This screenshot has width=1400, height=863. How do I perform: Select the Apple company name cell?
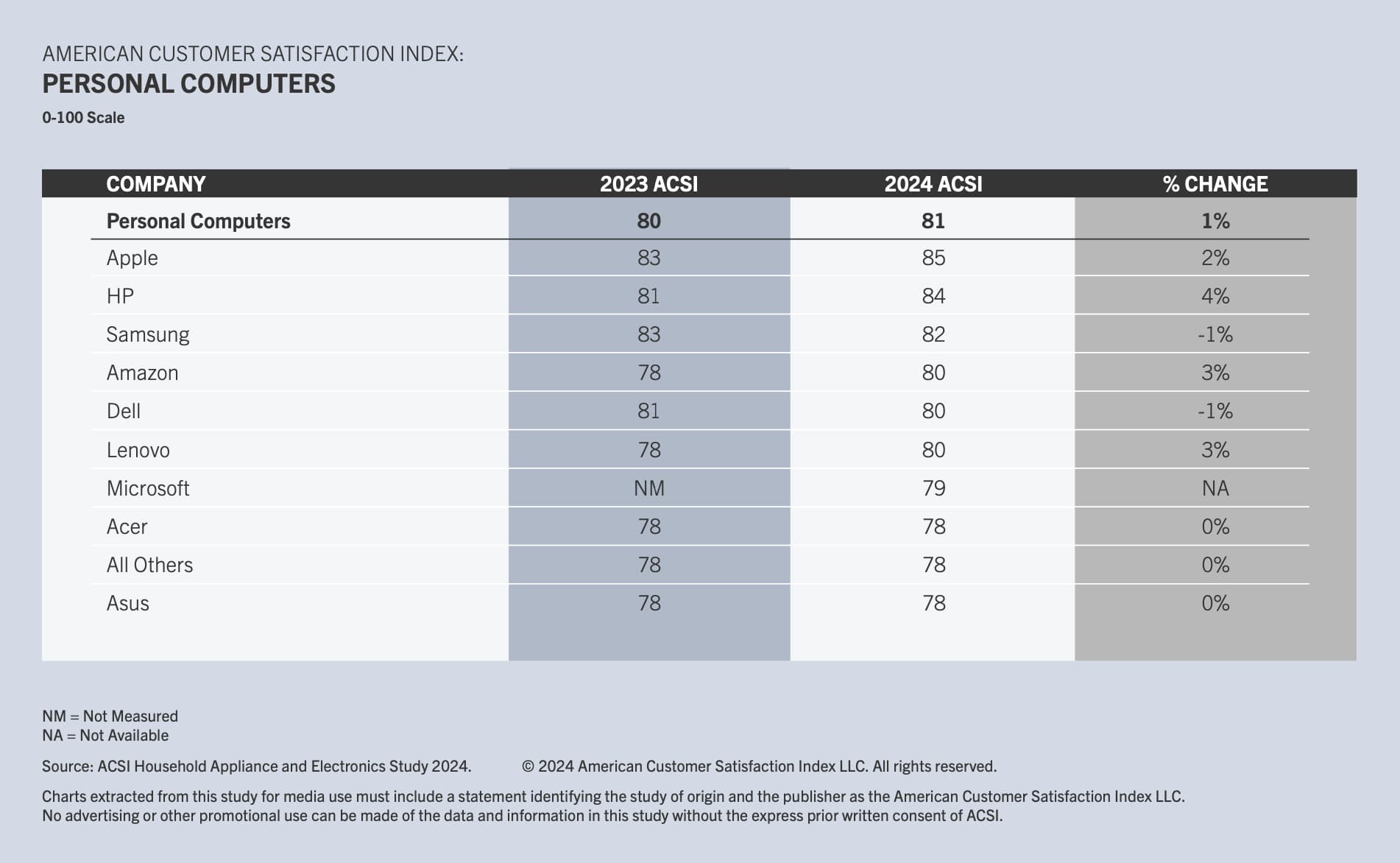click(132, 258)
